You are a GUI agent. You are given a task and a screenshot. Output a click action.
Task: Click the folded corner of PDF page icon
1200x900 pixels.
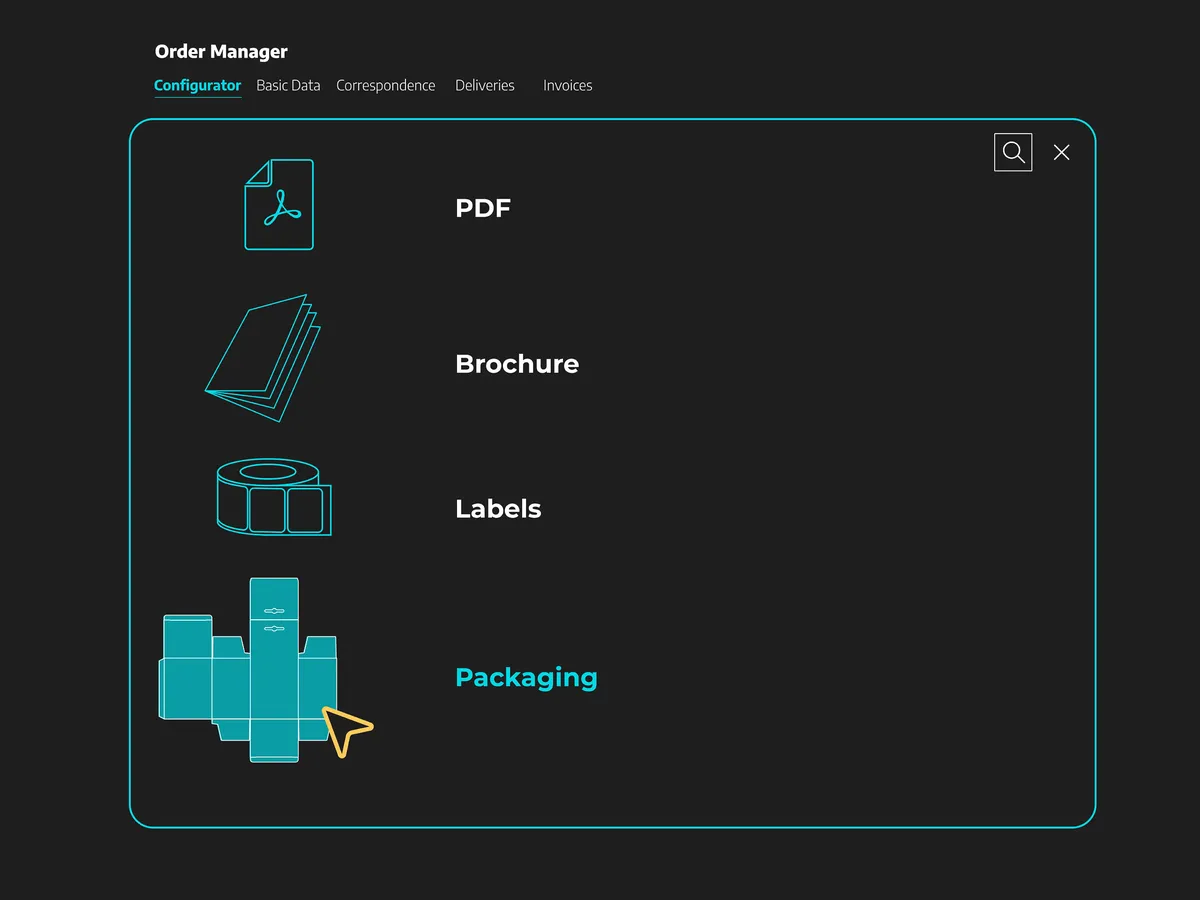(x=257, y=172)
